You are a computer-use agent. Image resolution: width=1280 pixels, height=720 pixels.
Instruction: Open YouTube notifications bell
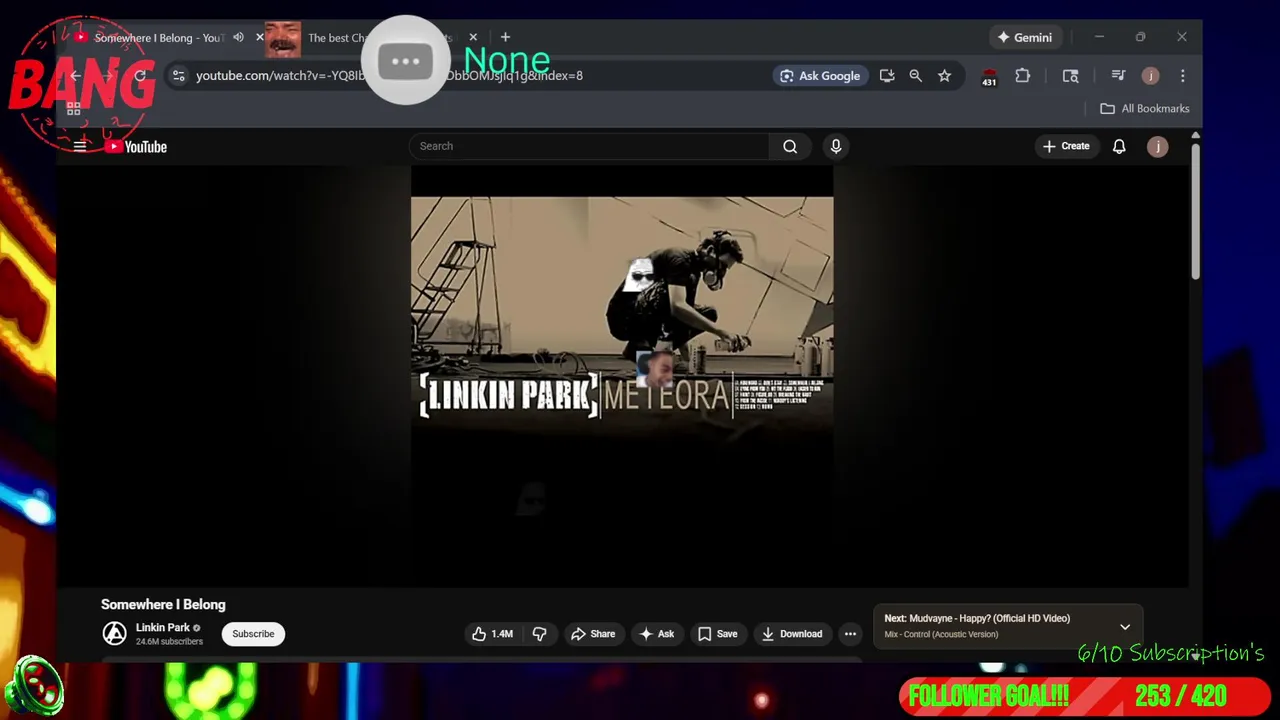click(x=1119, y=146)
